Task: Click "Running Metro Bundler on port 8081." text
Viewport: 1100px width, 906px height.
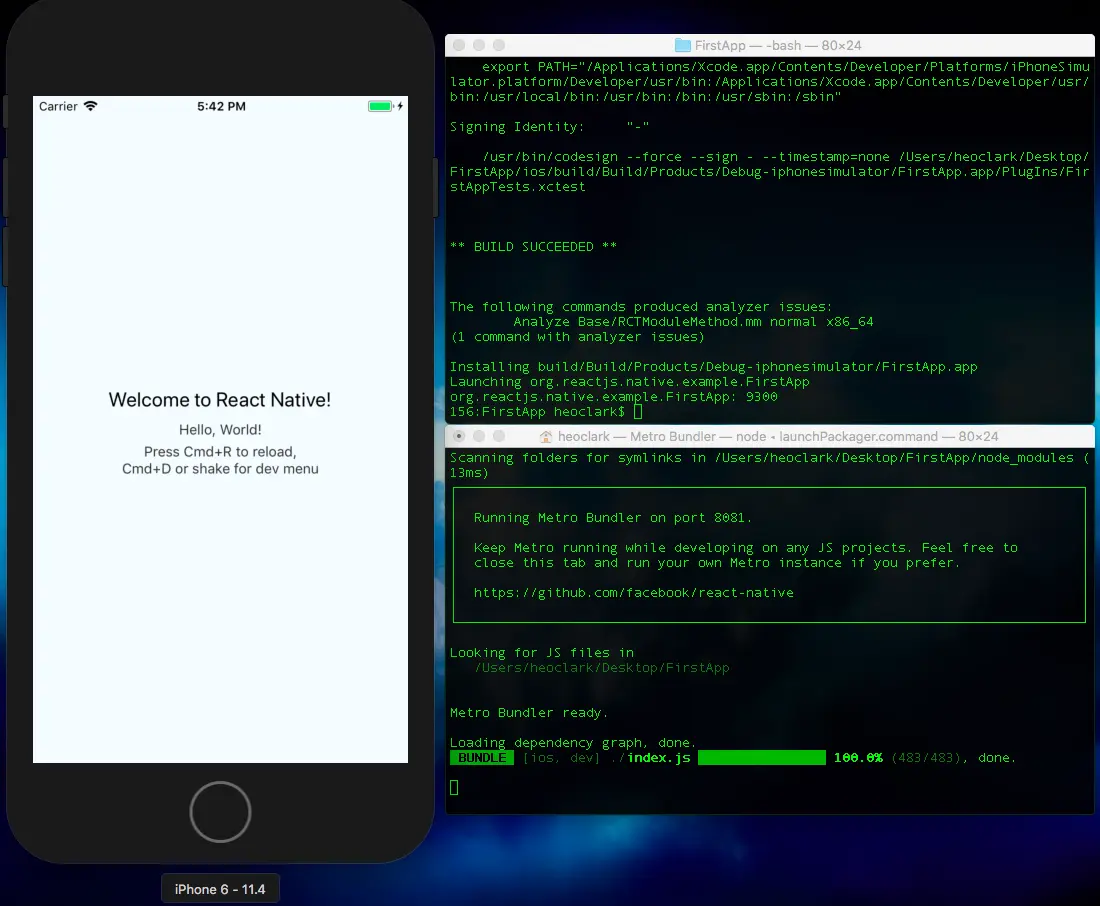Action: click(612, 517)
